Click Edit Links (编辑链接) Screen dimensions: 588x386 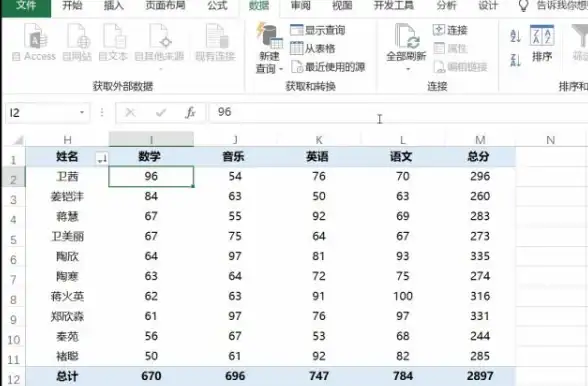point(460,67)
